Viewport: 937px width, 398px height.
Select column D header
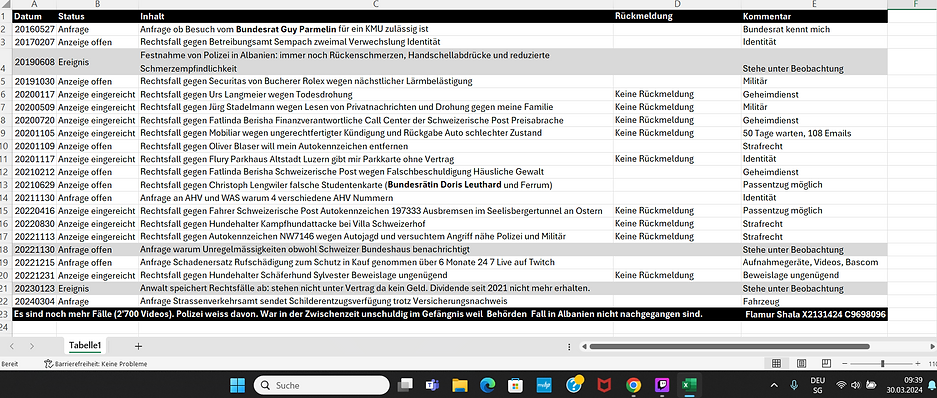point(677,4)
